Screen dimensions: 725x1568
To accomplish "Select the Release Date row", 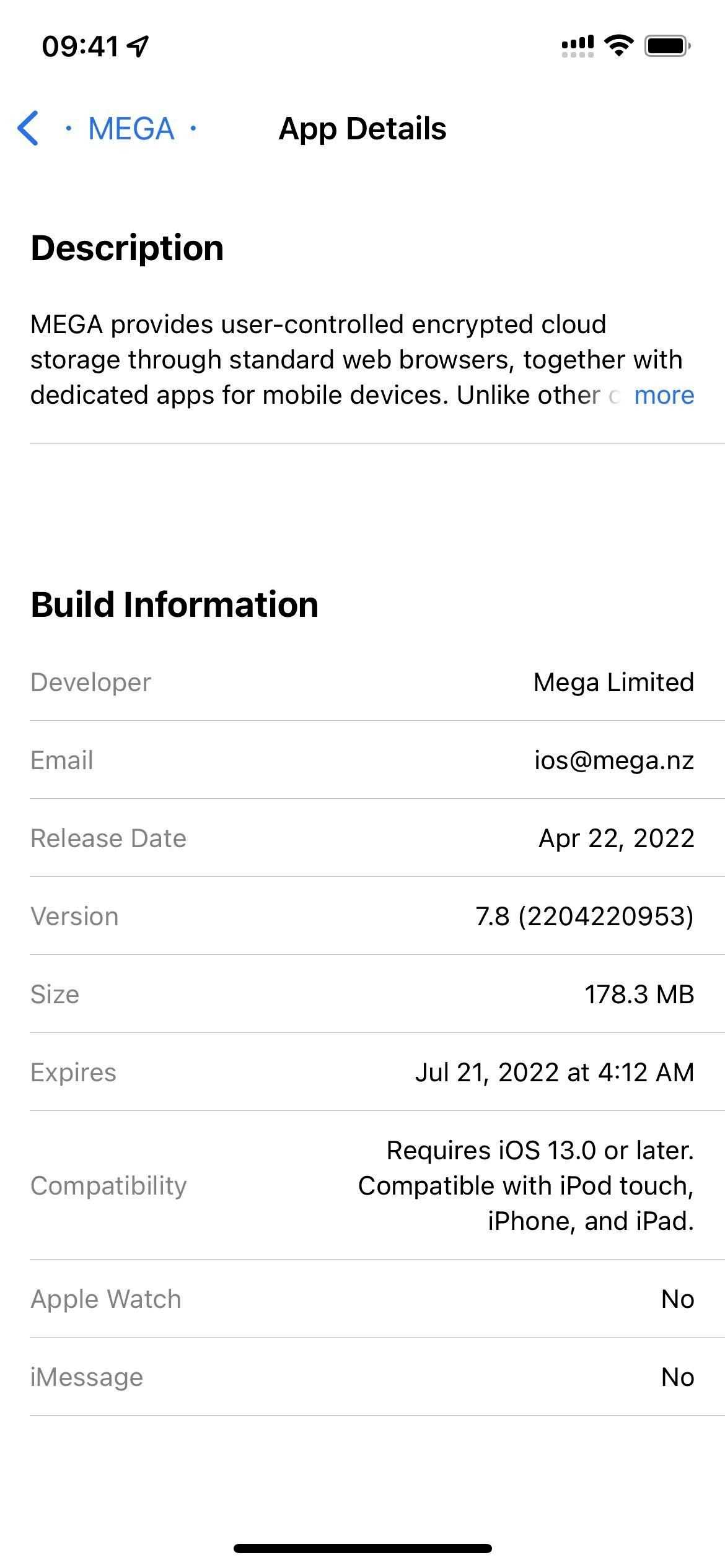I will (x=362, y=838).
